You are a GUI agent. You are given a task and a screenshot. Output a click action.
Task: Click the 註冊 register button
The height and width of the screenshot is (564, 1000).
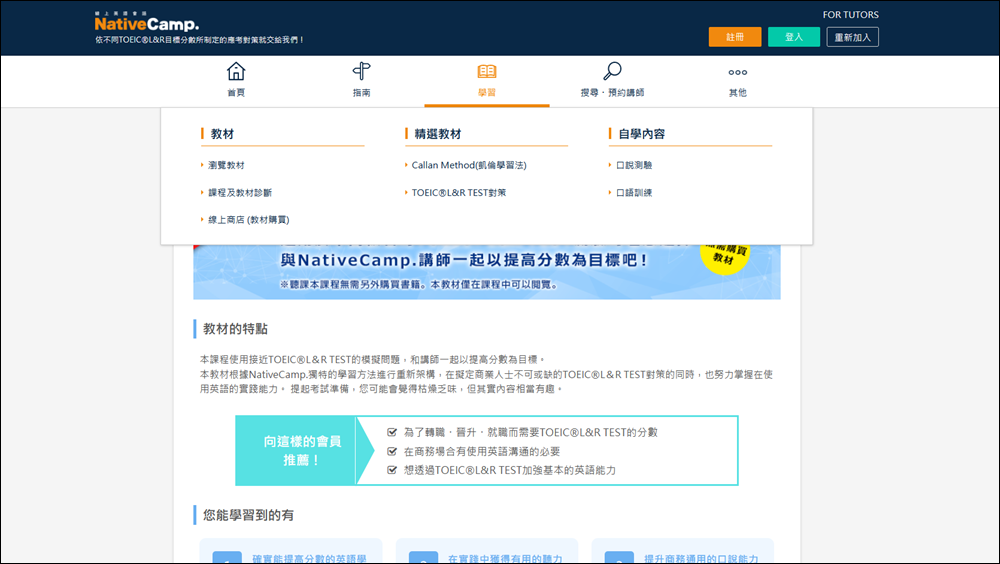(735, 37)
